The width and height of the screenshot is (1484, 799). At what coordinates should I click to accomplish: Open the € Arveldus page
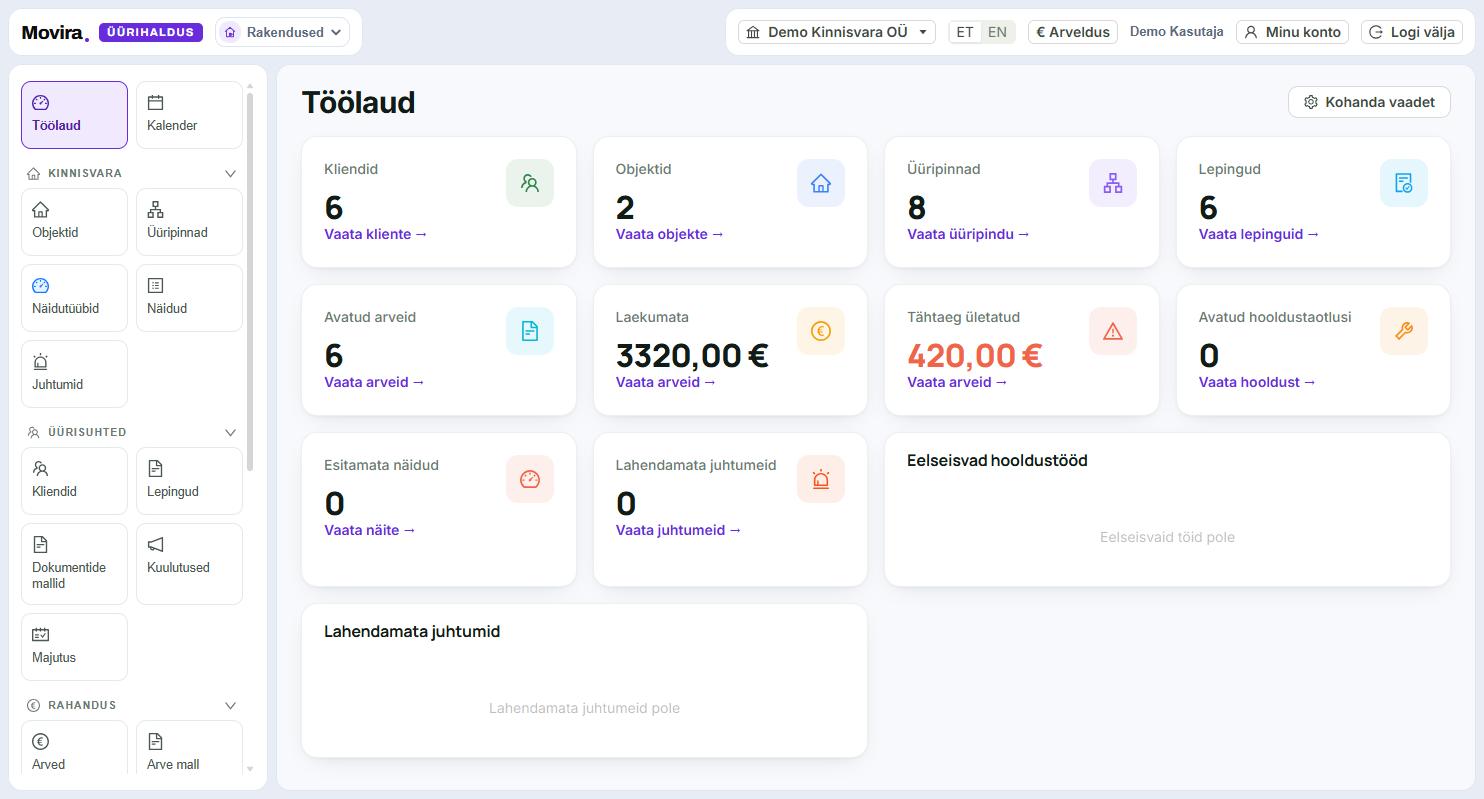tap(1073, 32)
